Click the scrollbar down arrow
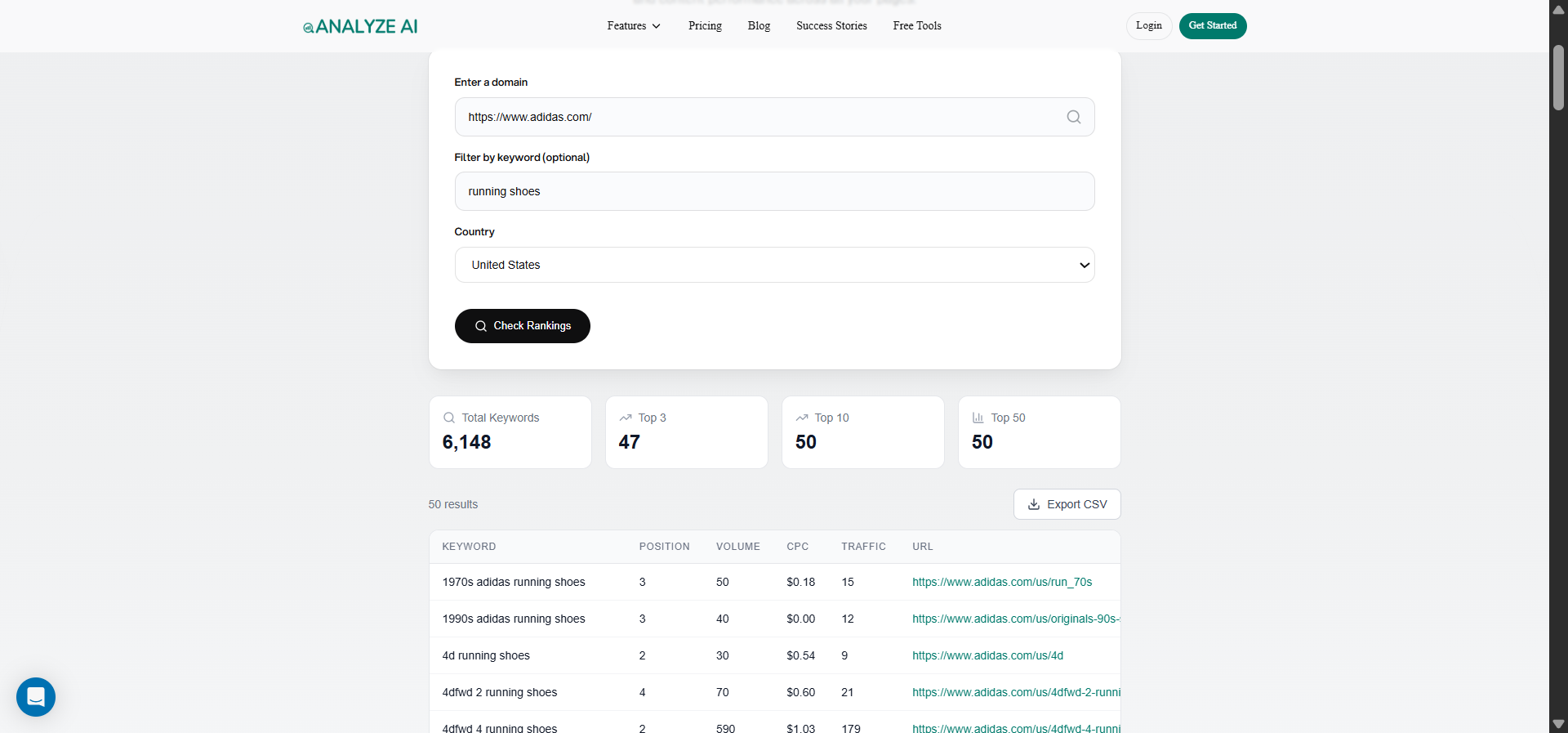This screenshot has width=1568, height=733. coord(1558,724)
